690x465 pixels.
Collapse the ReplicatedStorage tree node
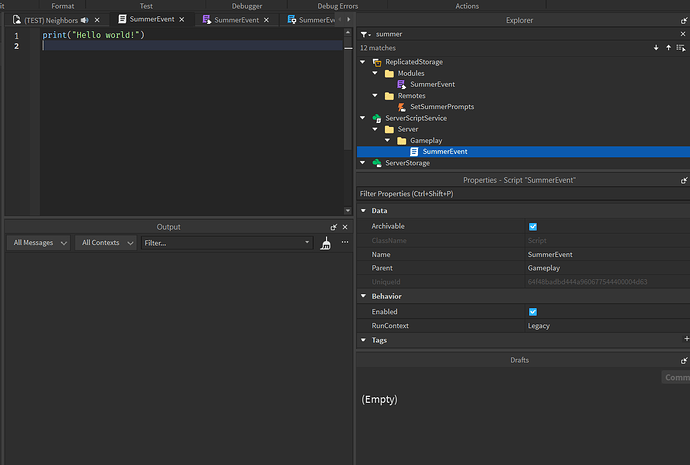[363, 62]
